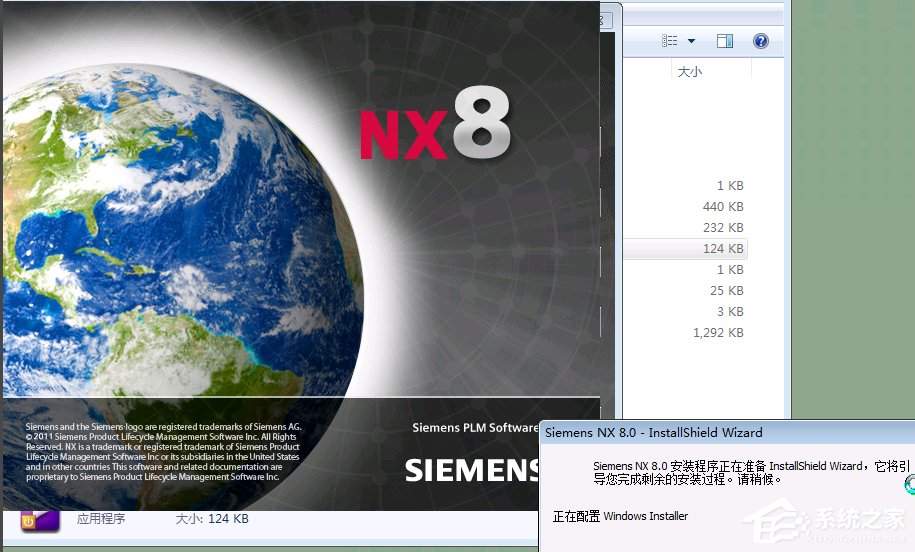
Task: Open the view mode icon in Explorer toolbar
Action: pos(669,41)
